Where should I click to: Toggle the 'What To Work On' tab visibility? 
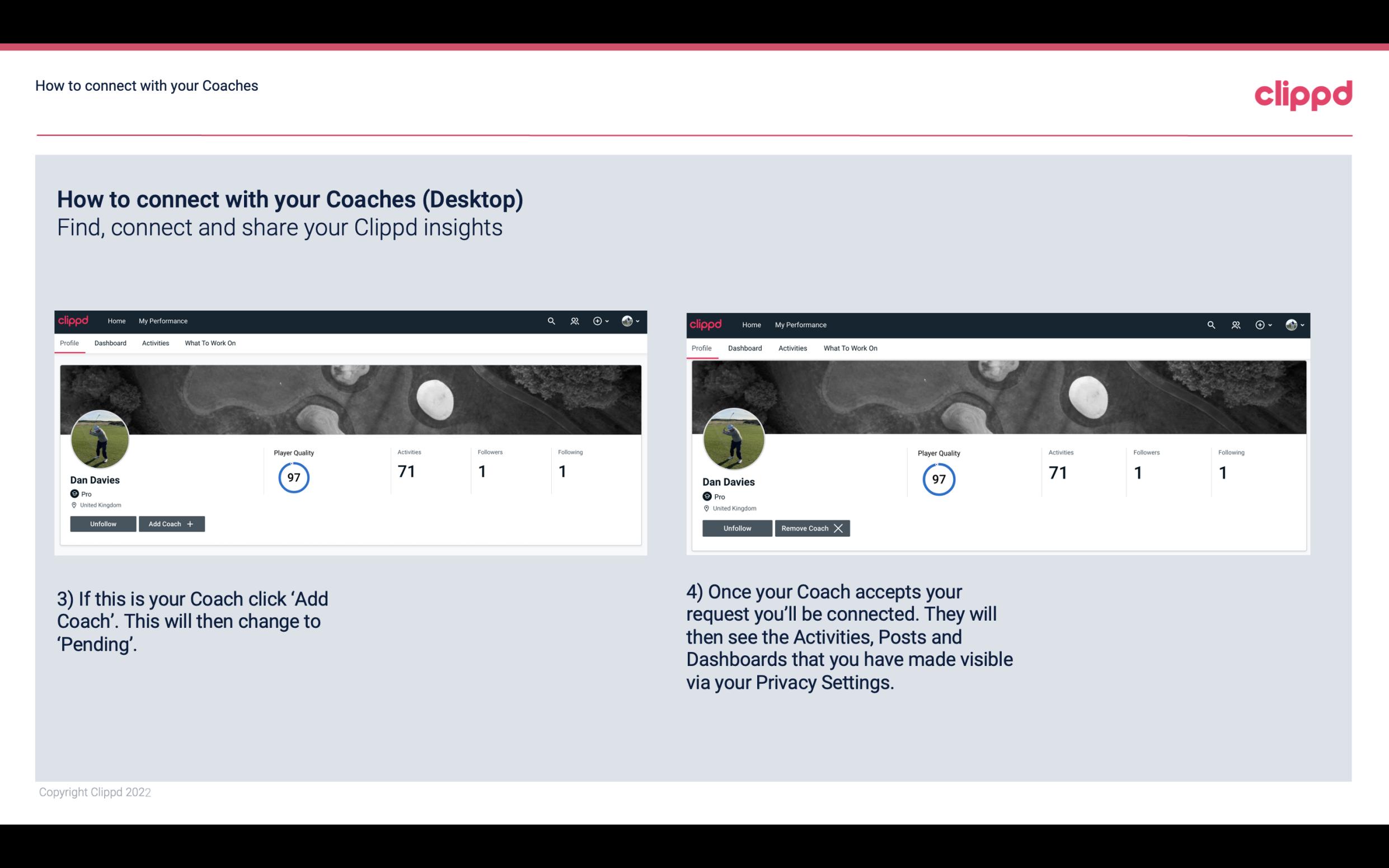point(208,342)
